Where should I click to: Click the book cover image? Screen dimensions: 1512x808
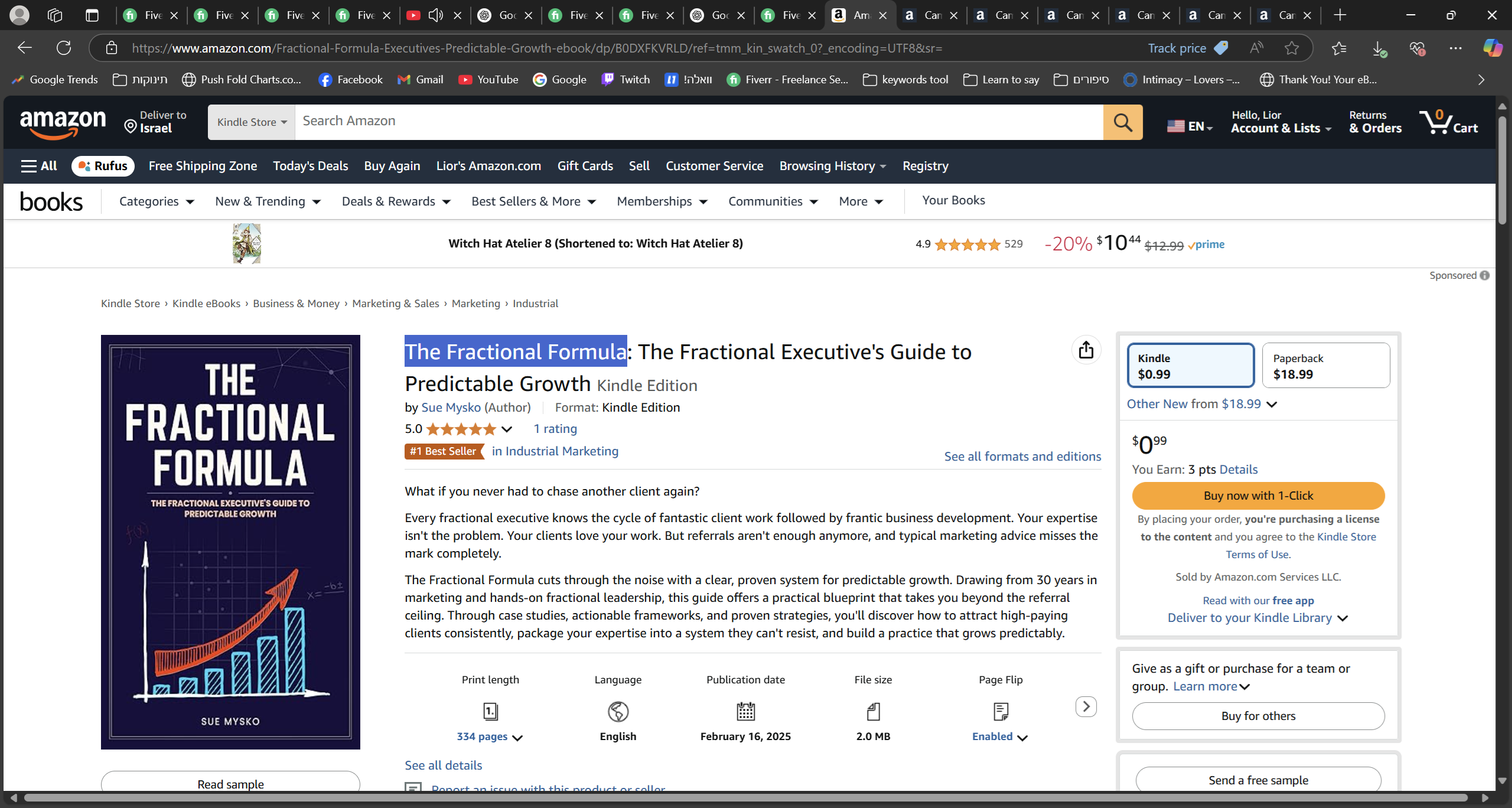pyautogui.click(x=230, y=542)
